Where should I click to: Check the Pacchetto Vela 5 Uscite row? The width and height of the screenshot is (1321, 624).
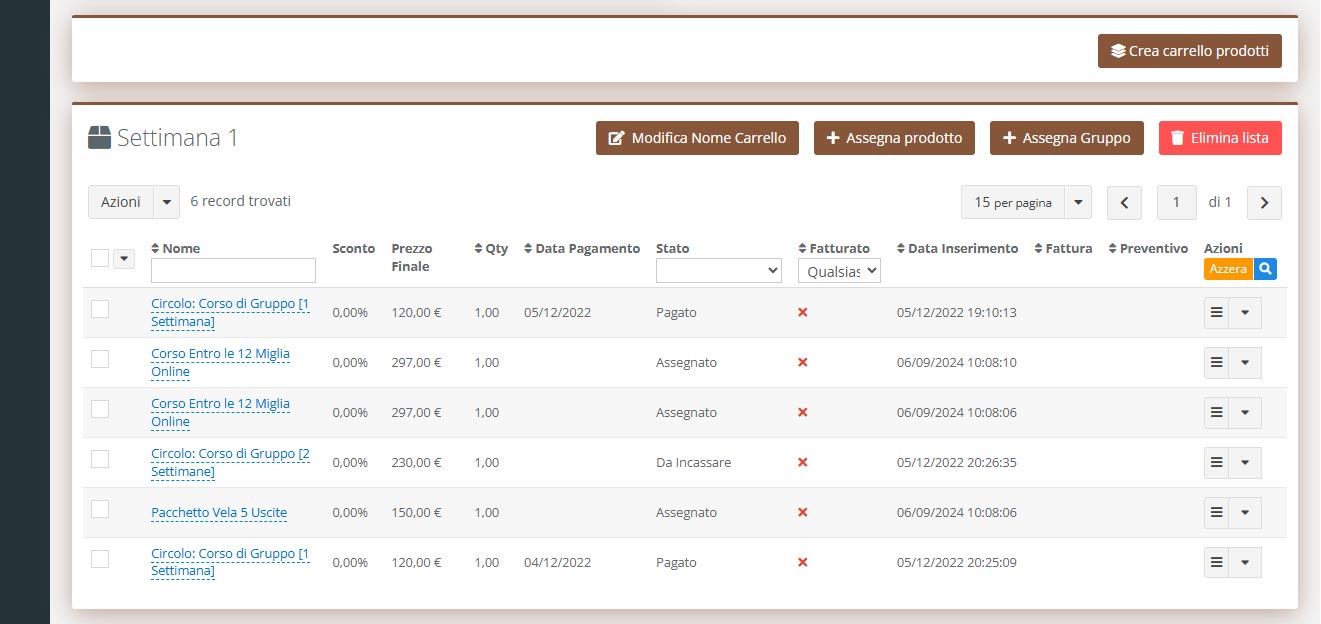pos(100,509)
